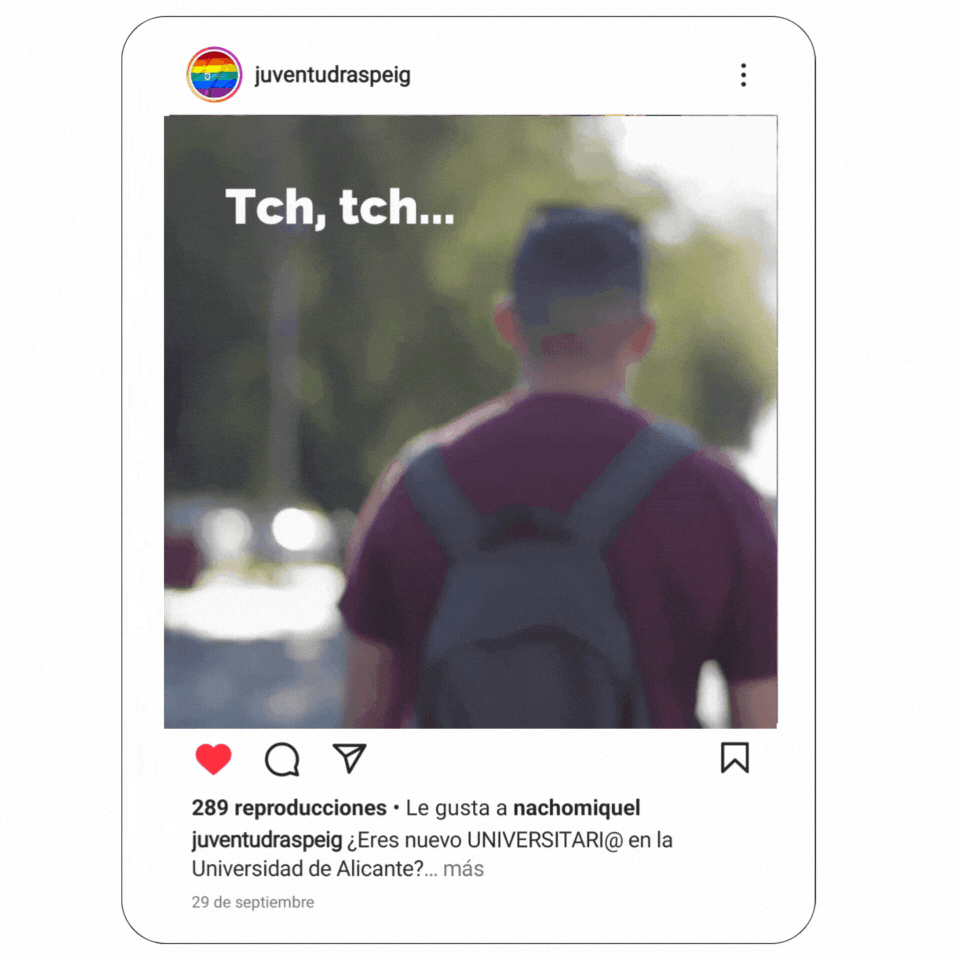Screen dimensions: 960x960
Task: View the 289 reproducciones count details
Action: pyautogui.click(x=289, y=808)
